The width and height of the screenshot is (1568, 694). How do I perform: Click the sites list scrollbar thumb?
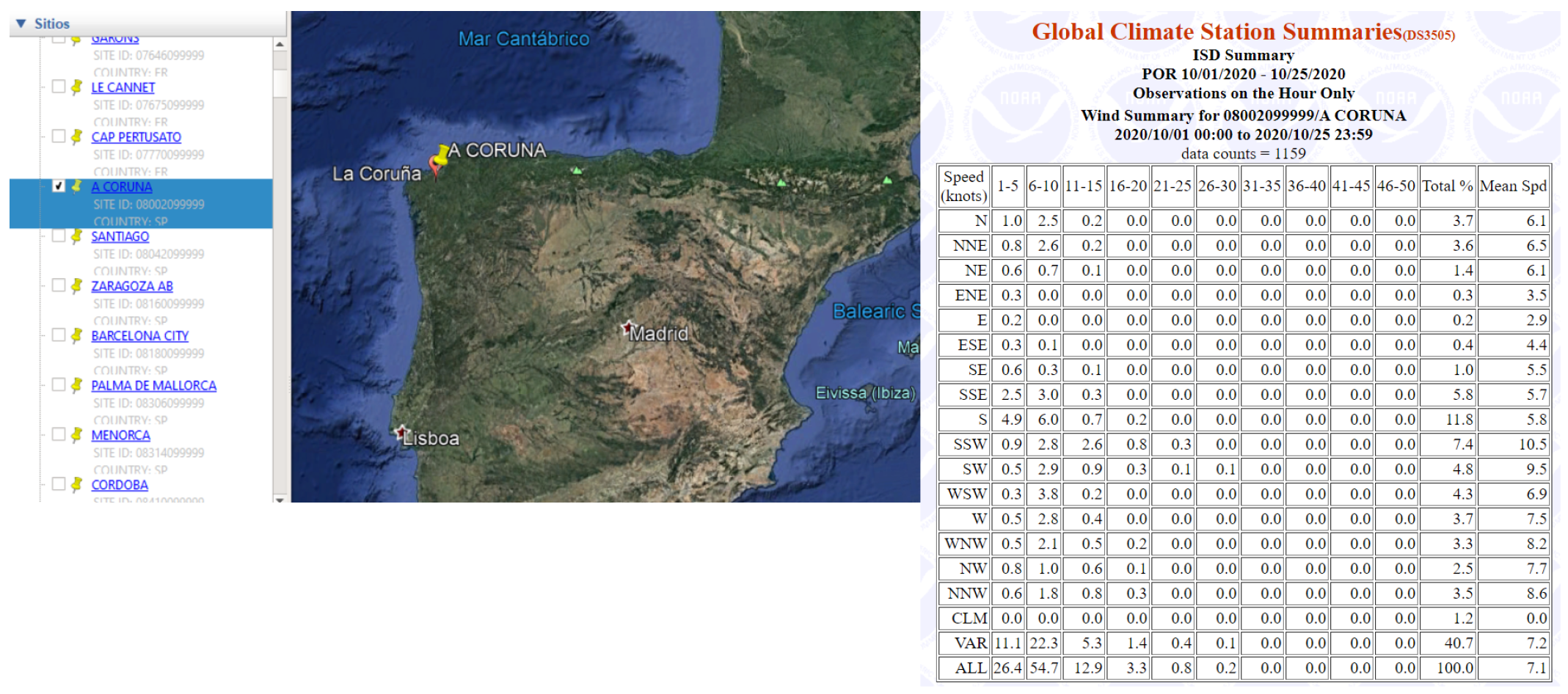click(x=280, y=83)
